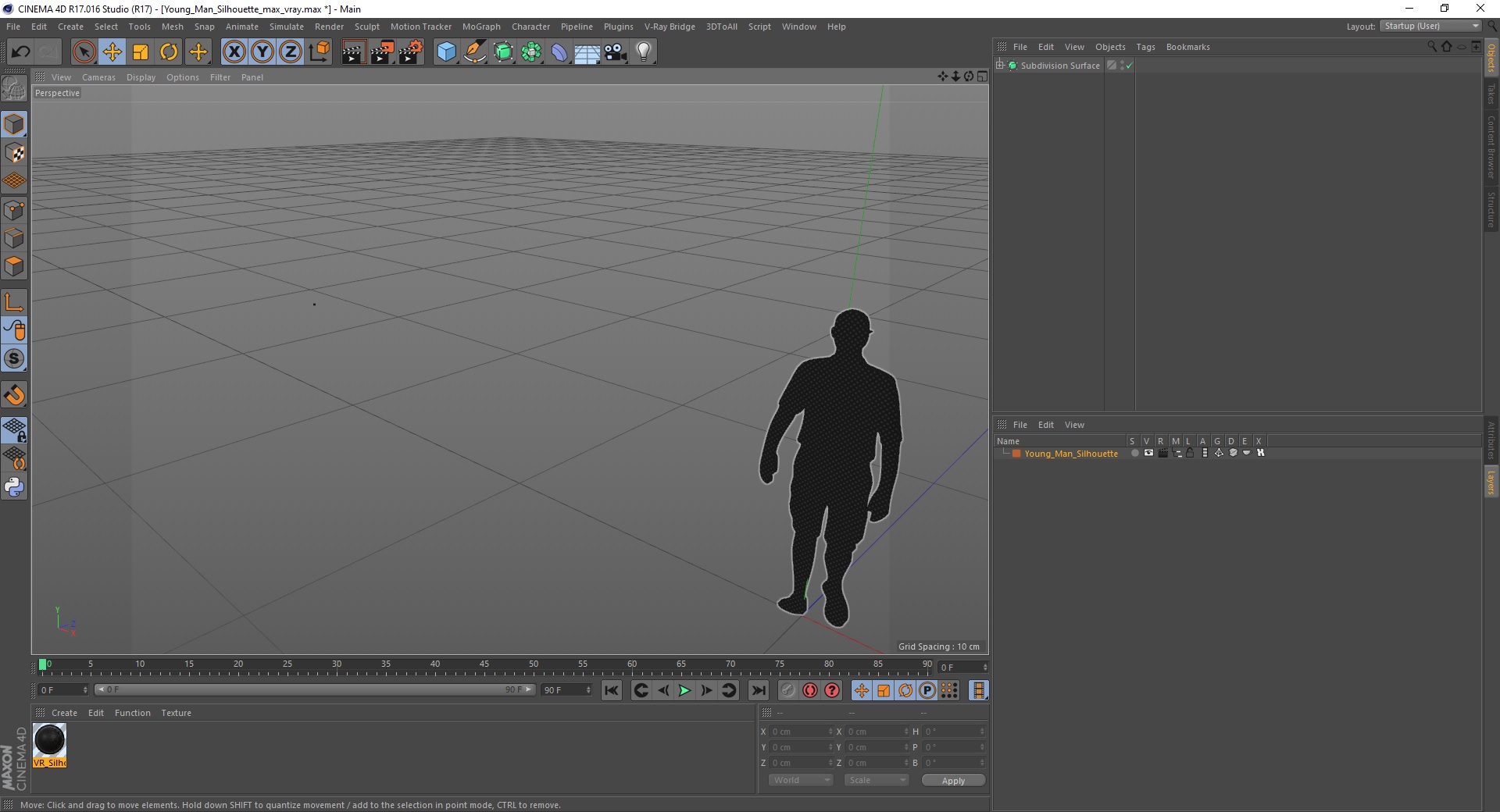Toggle Young_Man_Silhouette layer view eye
The height and width of the screenshot is (812, 1500).
[x=1148, y=453]
